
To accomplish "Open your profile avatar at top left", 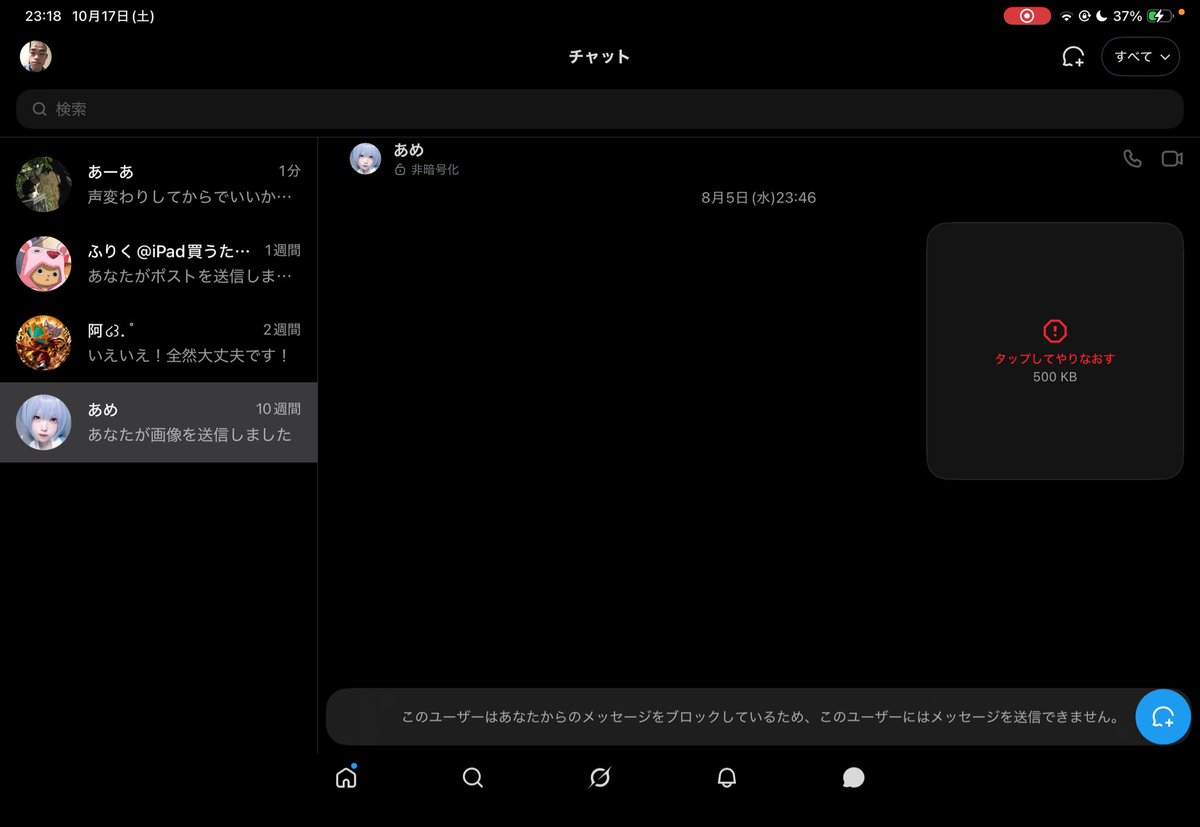I will [36, 56].
